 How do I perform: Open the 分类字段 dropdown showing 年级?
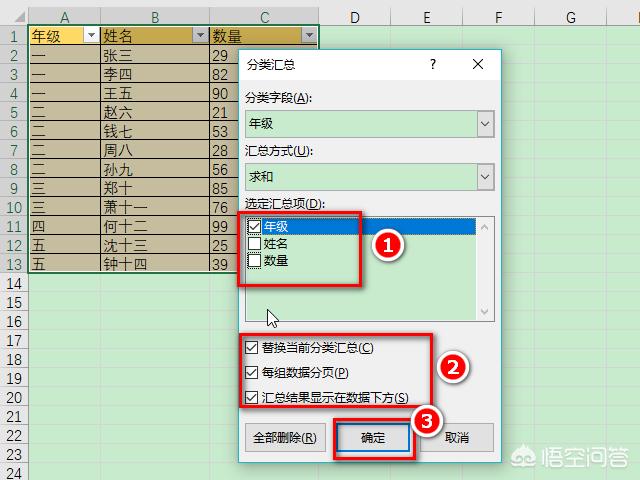click(x=485, y=124)
